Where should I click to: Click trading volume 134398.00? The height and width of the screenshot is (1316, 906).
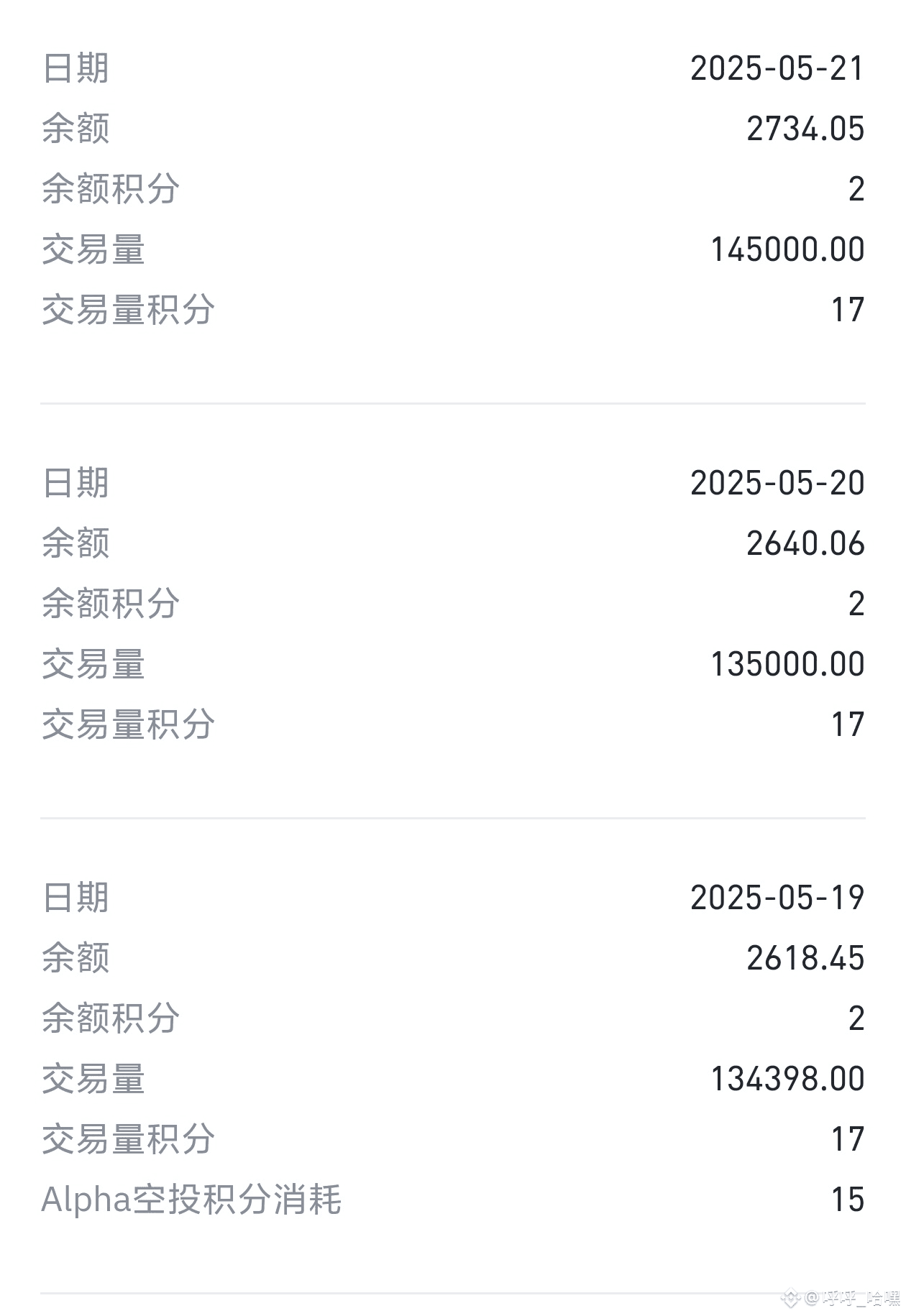pyautogui.click(x=787, y=1079)
